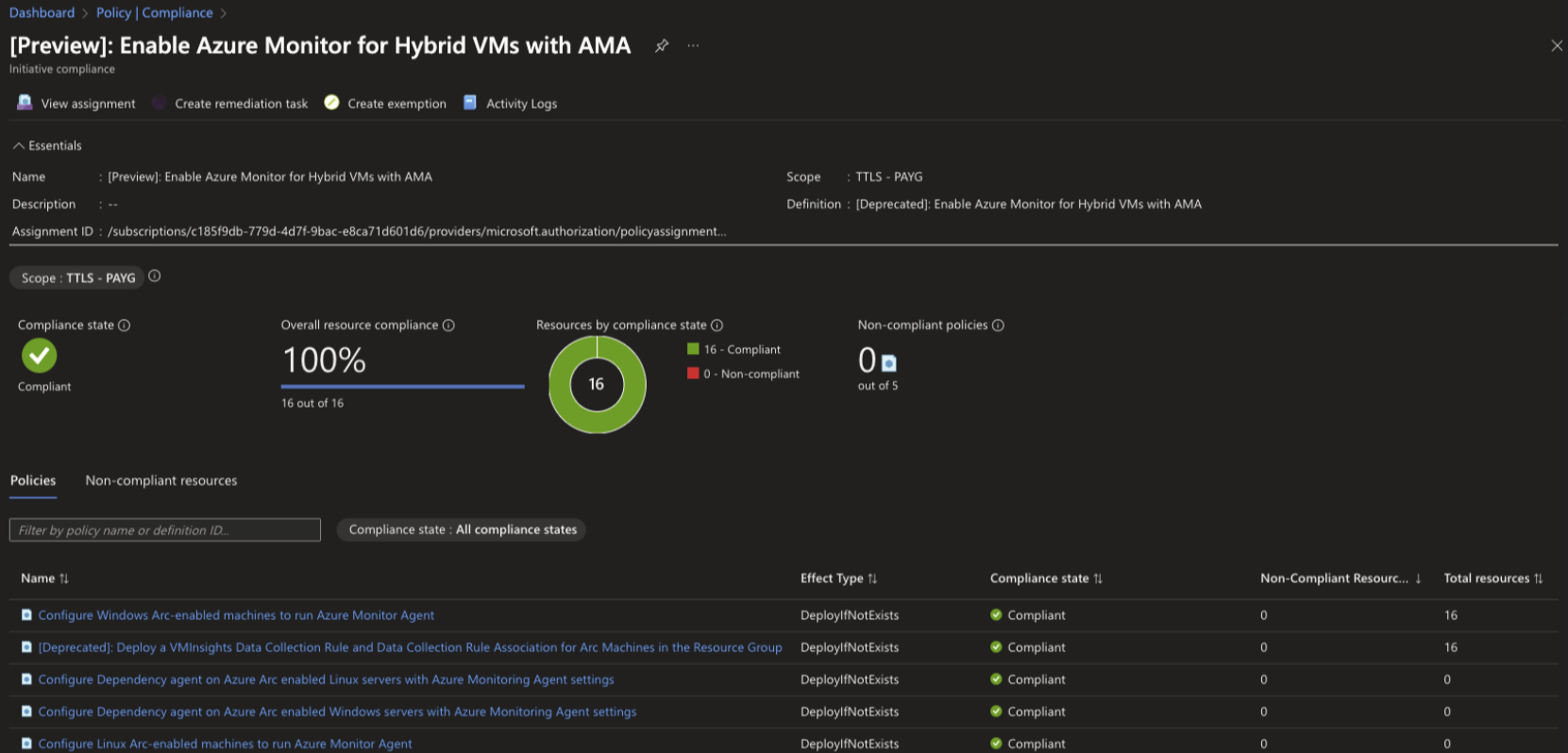Screen dimensions: 1568x753
Task: Sort table by Compliance state column
Action: (1046, 578)
